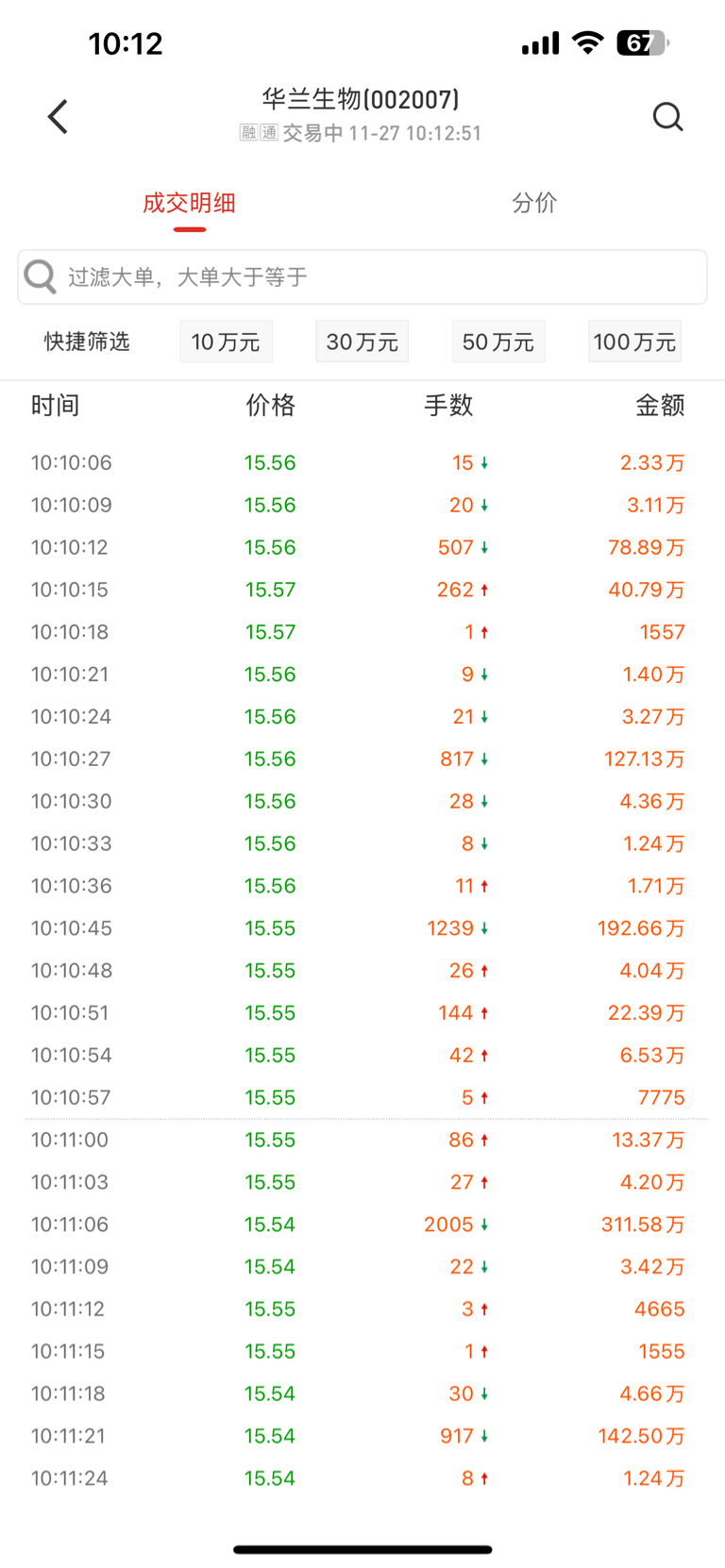Viewport: 725px width, 1568px height.
Task: Tap the down arrow beside 2005 lots
Action: [x=484, y=1225]
